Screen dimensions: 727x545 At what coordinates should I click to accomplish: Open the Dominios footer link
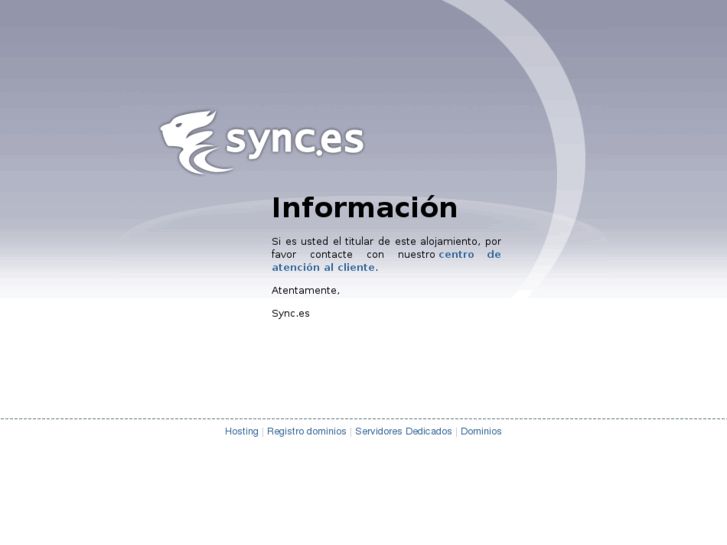pyautogui.click(x=481, y=431)
